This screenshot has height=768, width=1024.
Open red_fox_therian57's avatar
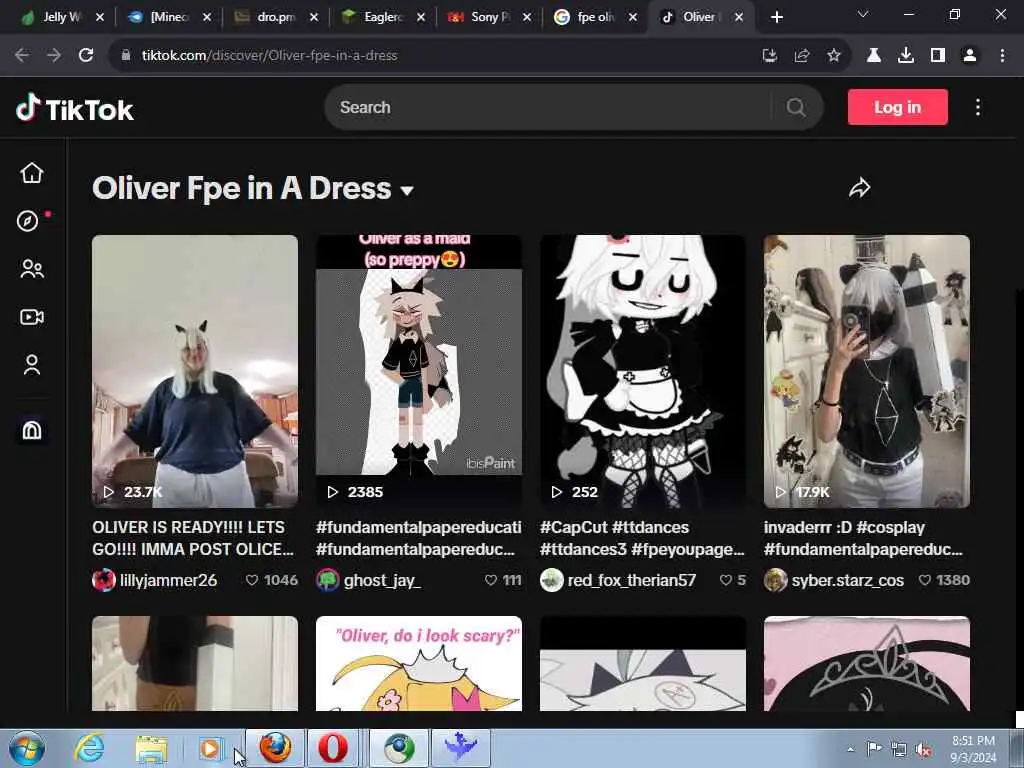pos(552,580)
